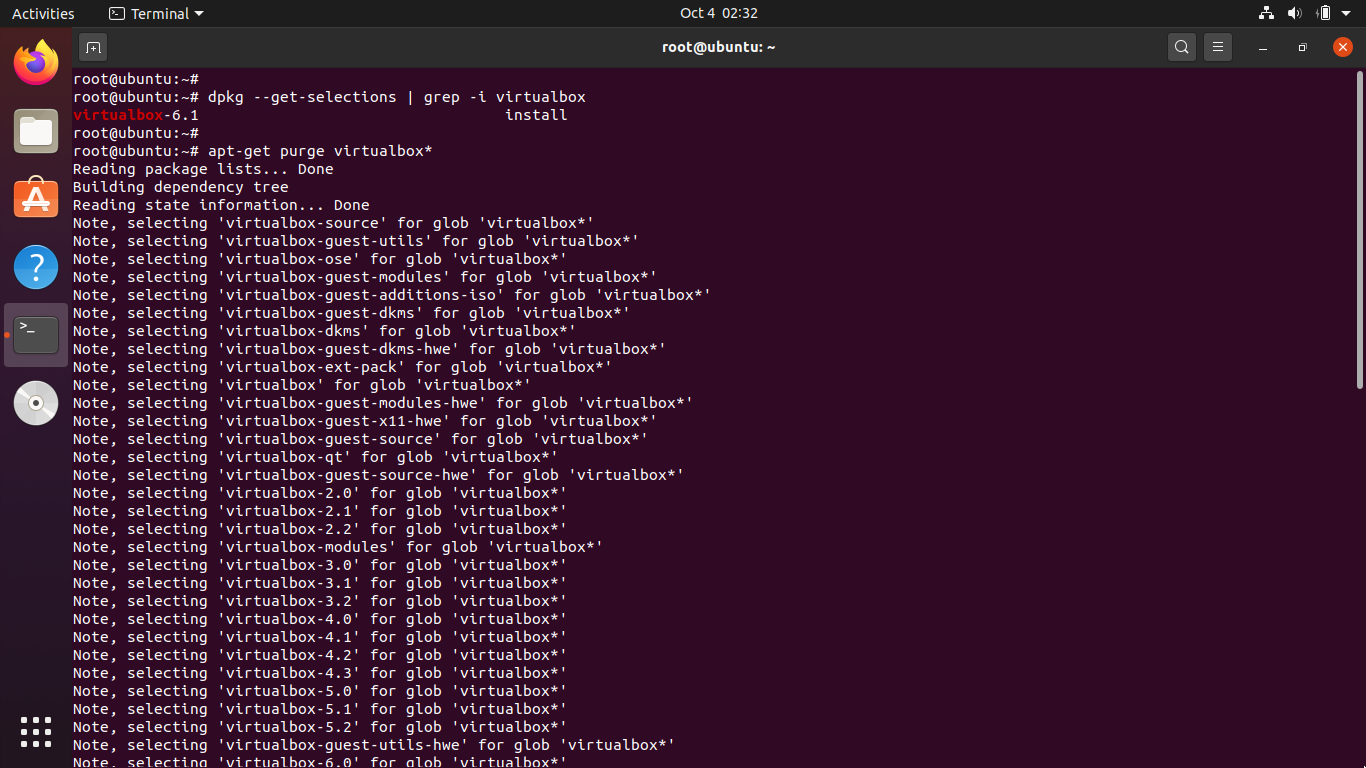Click the 'virtualbox-2.2' note line
The width and height of the screenshot is (1366, 768).
tap(320, 529)
